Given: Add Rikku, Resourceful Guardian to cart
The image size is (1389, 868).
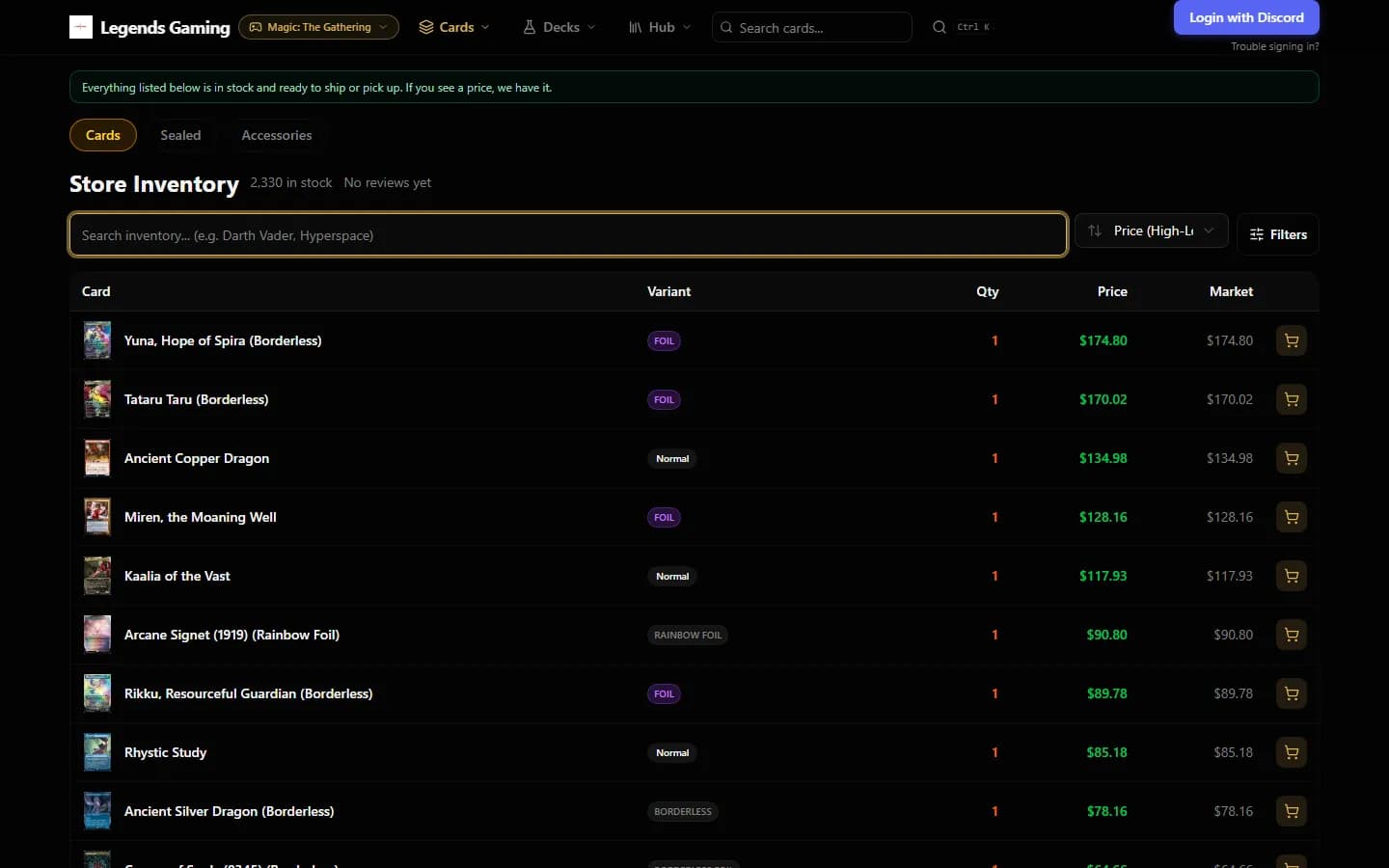Looking at the screenshot, I should point(1292,693).
